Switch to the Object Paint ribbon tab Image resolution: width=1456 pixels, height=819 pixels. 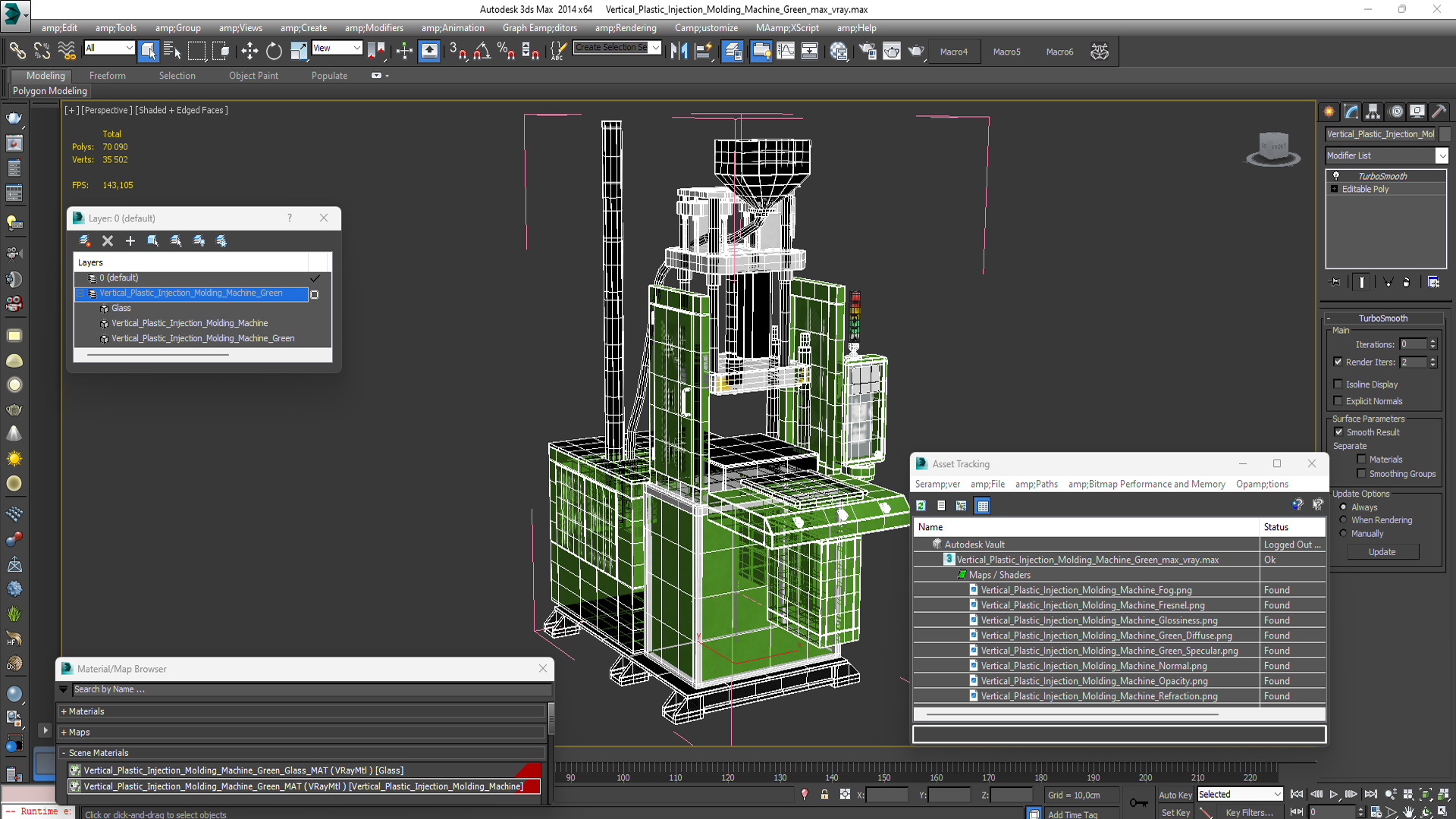point(253,76)
